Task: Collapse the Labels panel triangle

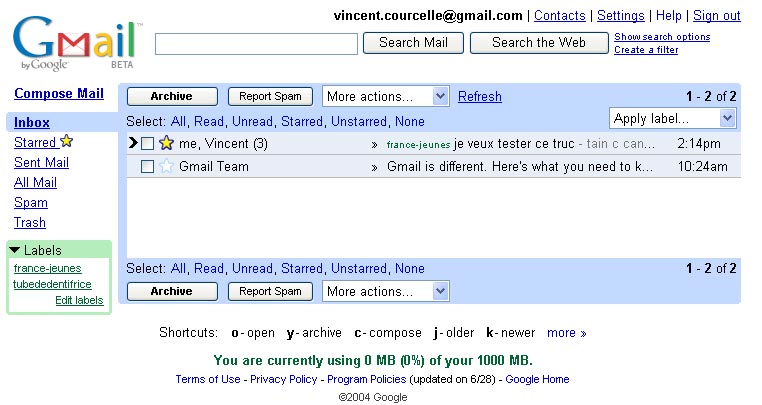Action: [15, 250]
